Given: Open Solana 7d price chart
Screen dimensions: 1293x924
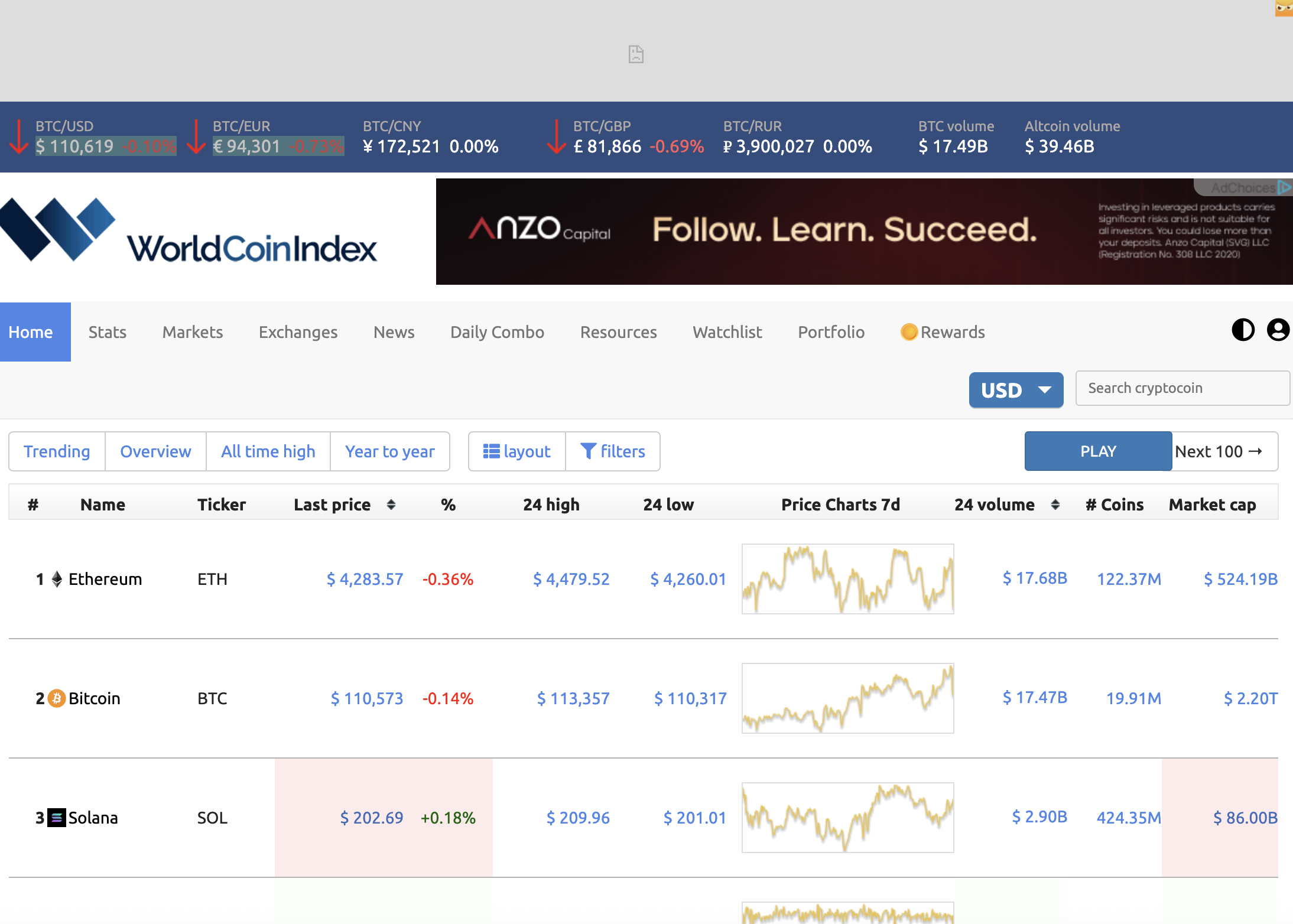Looking at the screenshot, I should [x=848, y=818].
